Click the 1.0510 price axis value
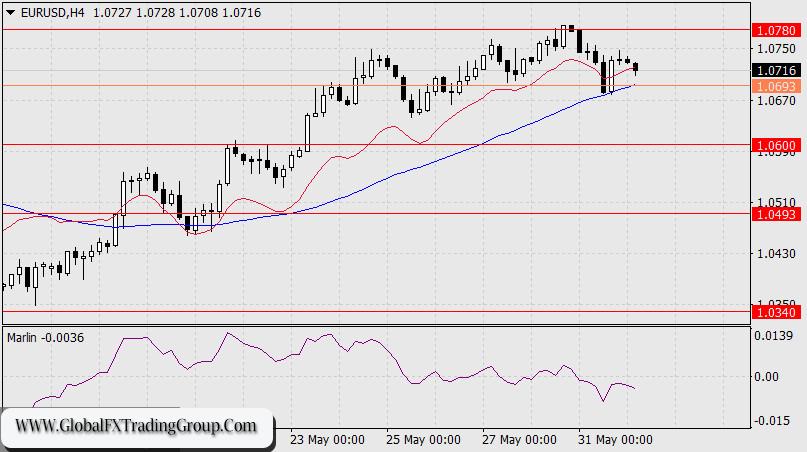 (776, 202)
